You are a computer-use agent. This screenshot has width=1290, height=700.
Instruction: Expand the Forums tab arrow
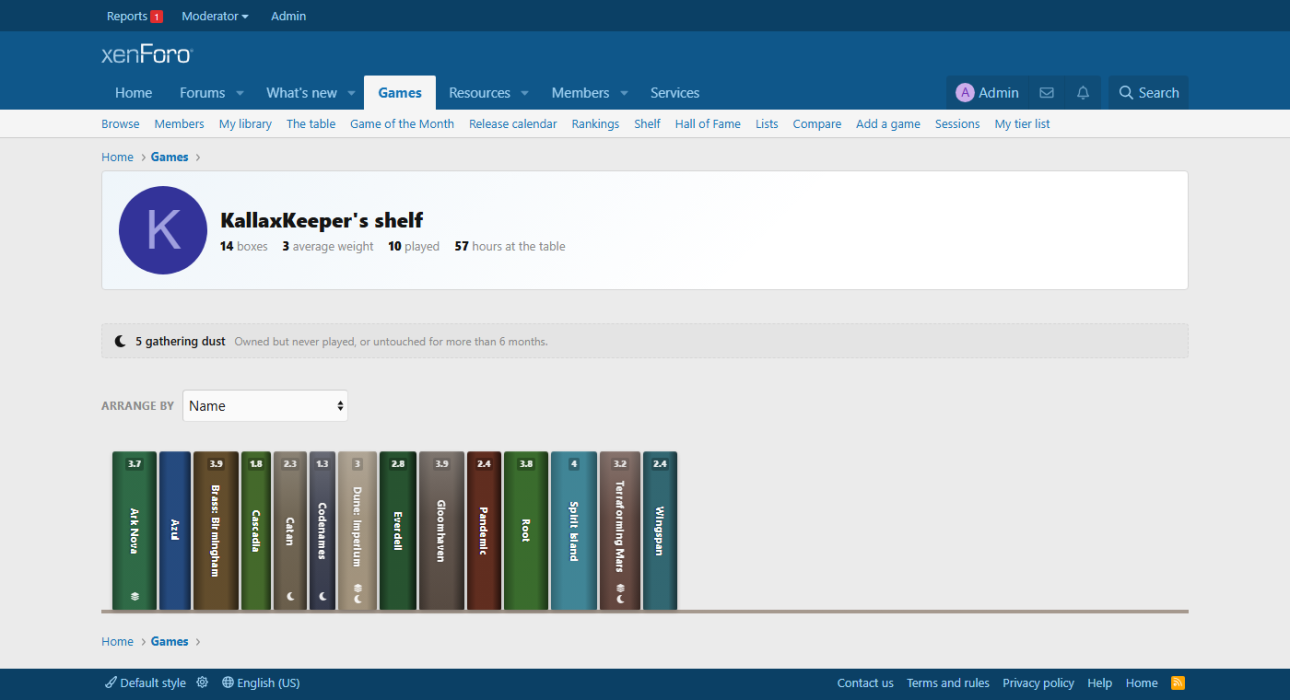(240, 93)
